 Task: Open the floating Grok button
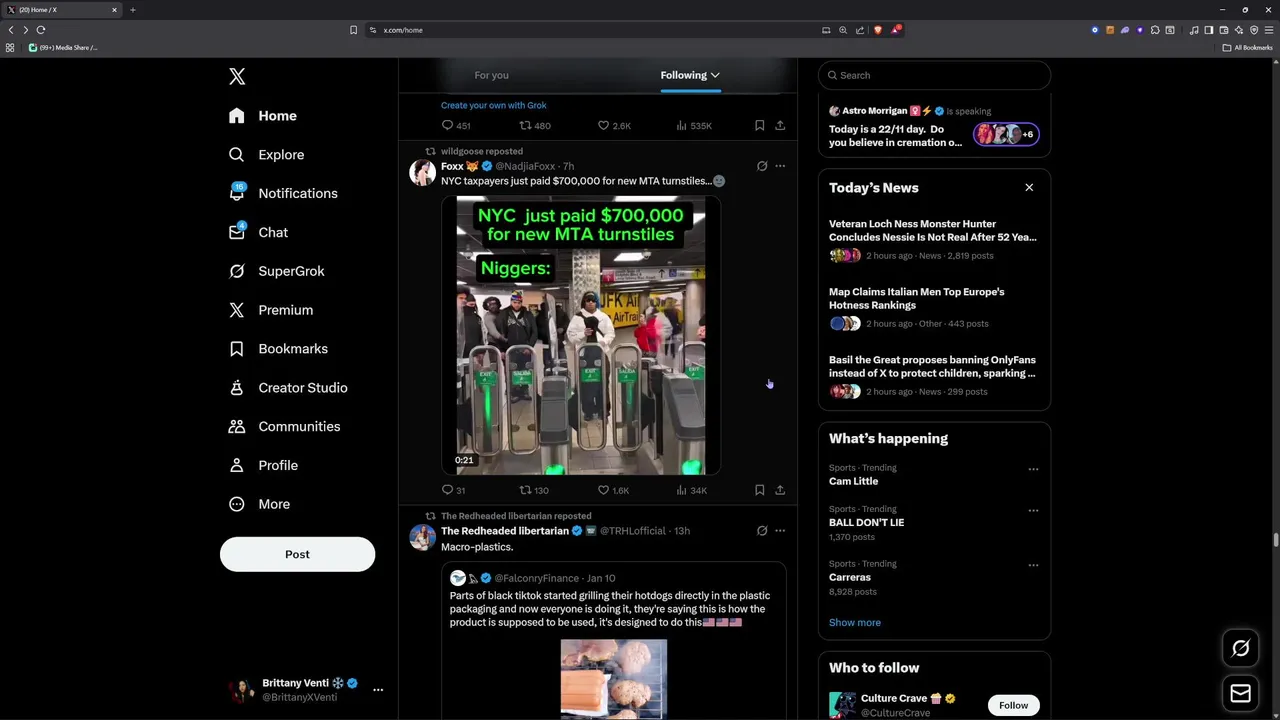tap(1241, 648)
